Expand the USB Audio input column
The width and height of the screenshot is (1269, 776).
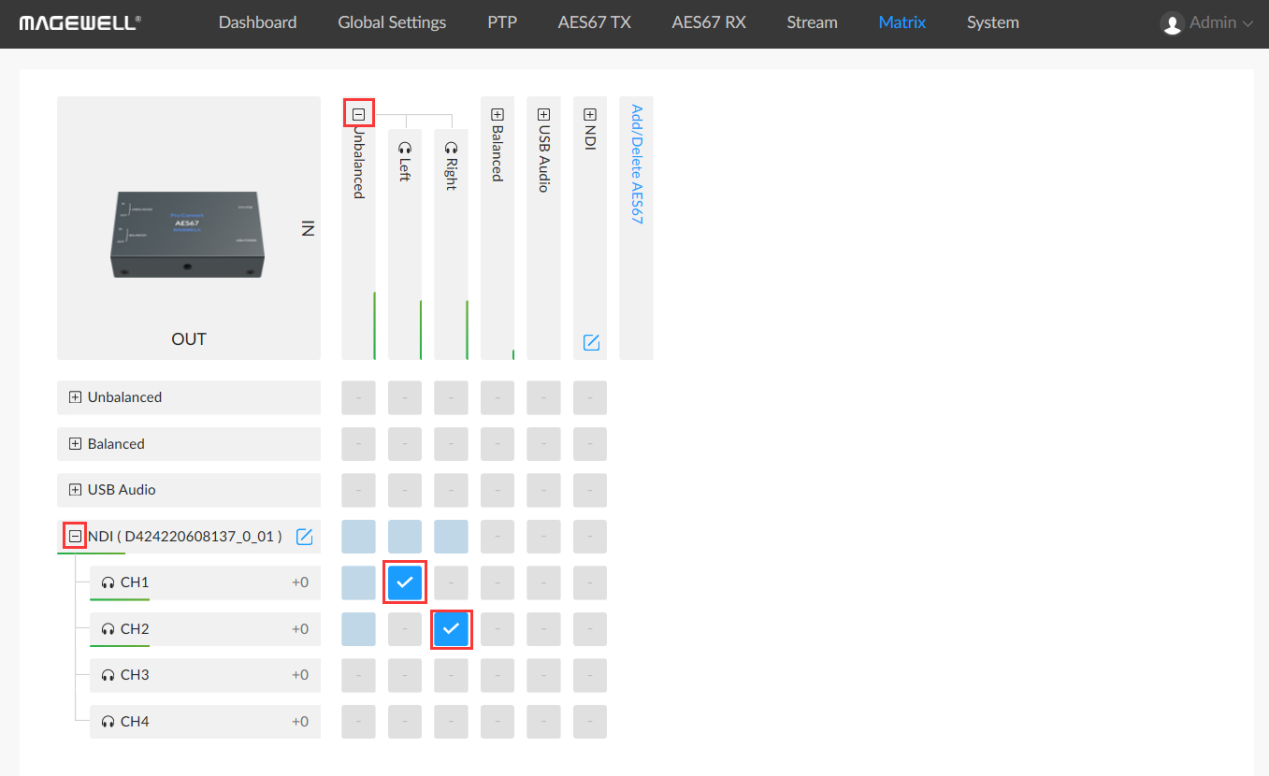tap(544, 115)
